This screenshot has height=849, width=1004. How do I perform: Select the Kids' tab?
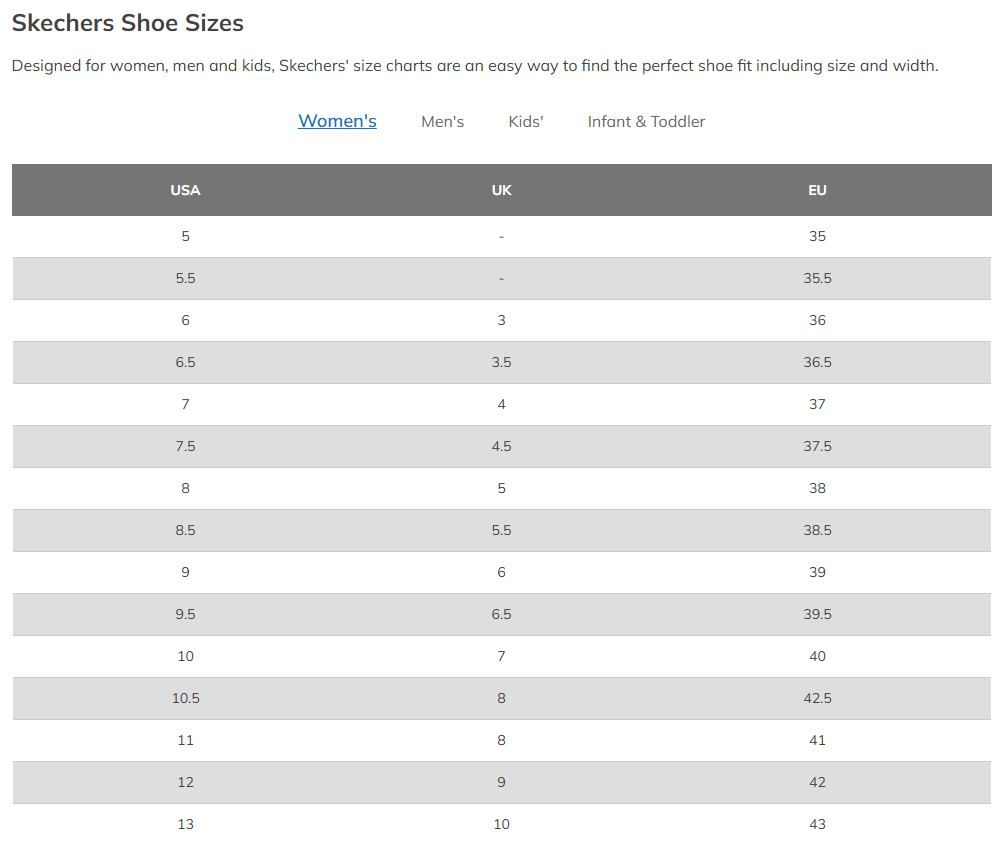coord(526,122)
